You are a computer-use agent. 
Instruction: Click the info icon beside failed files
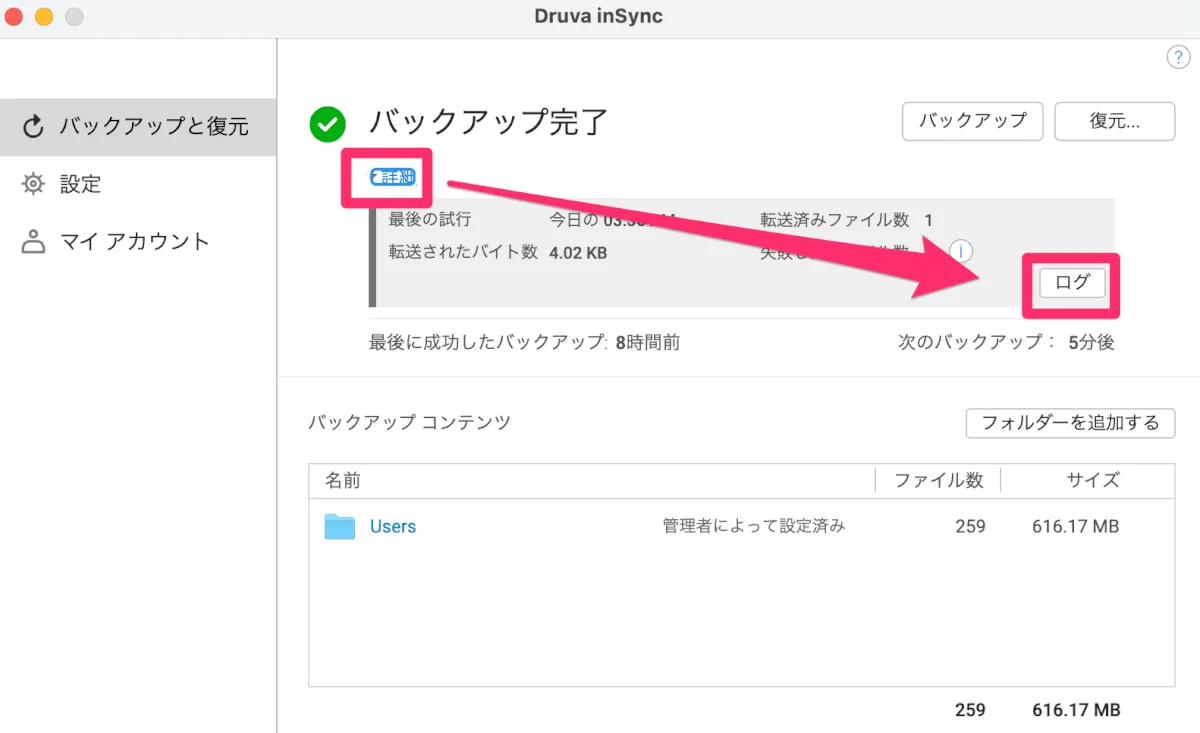click(960, 251)
